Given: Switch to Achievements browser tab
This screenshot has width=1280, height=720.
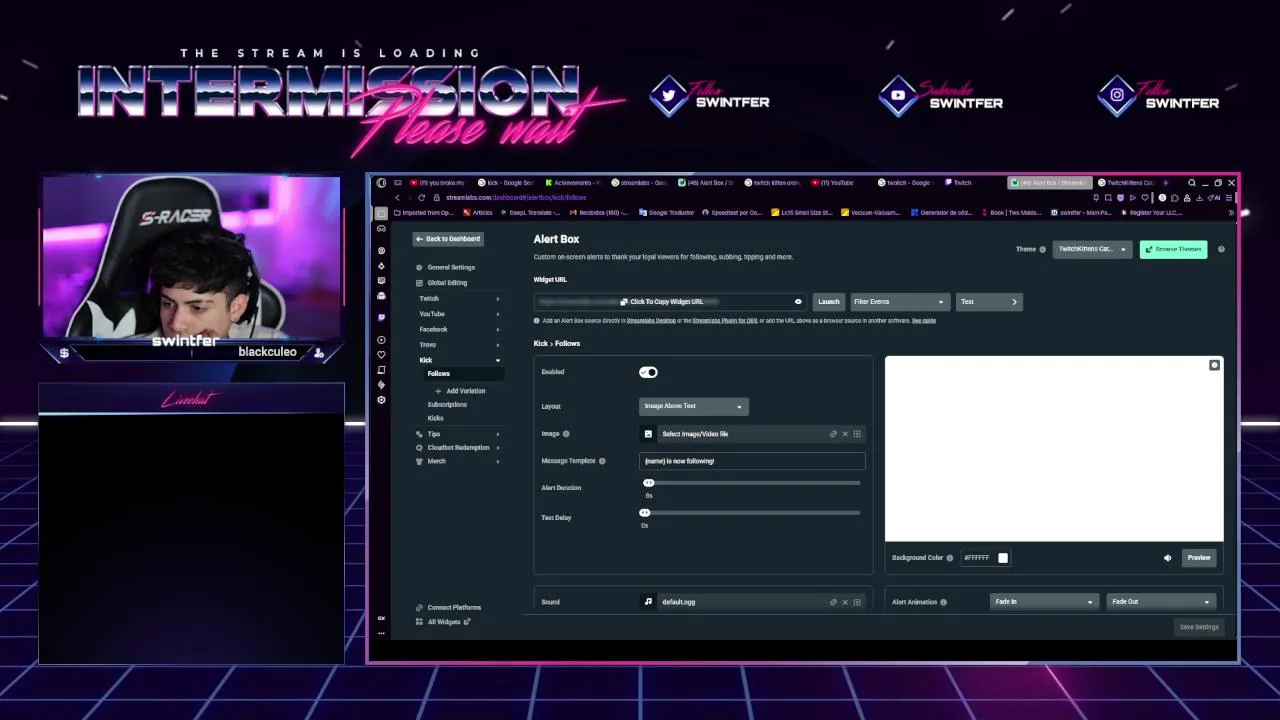Looking at the screenshot, I should point(572,183).
